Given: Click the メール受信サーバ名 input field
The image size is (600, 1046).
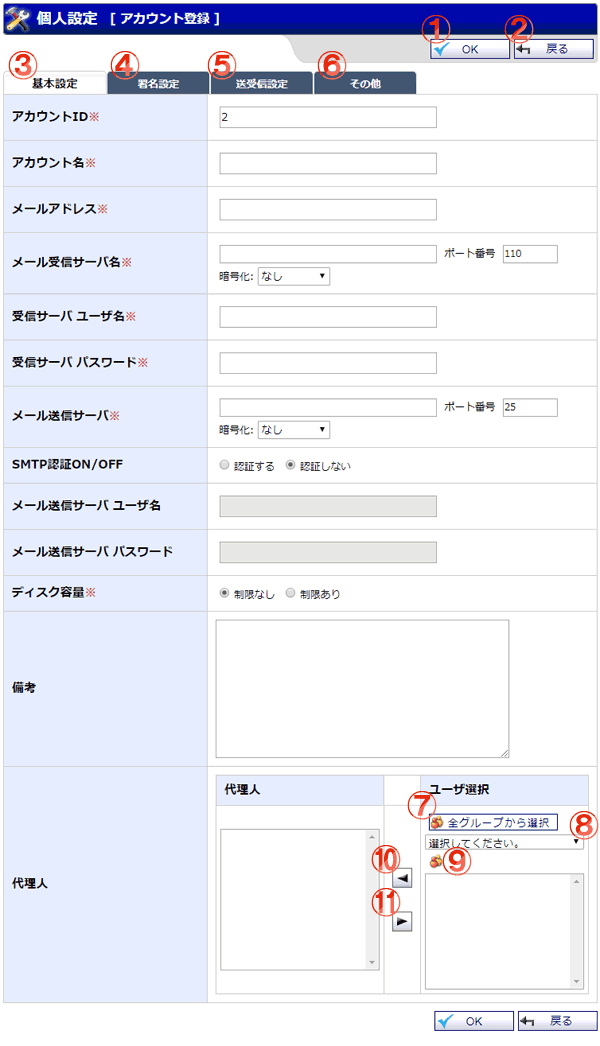Looking at the screenshot, I should coord(328,253).
